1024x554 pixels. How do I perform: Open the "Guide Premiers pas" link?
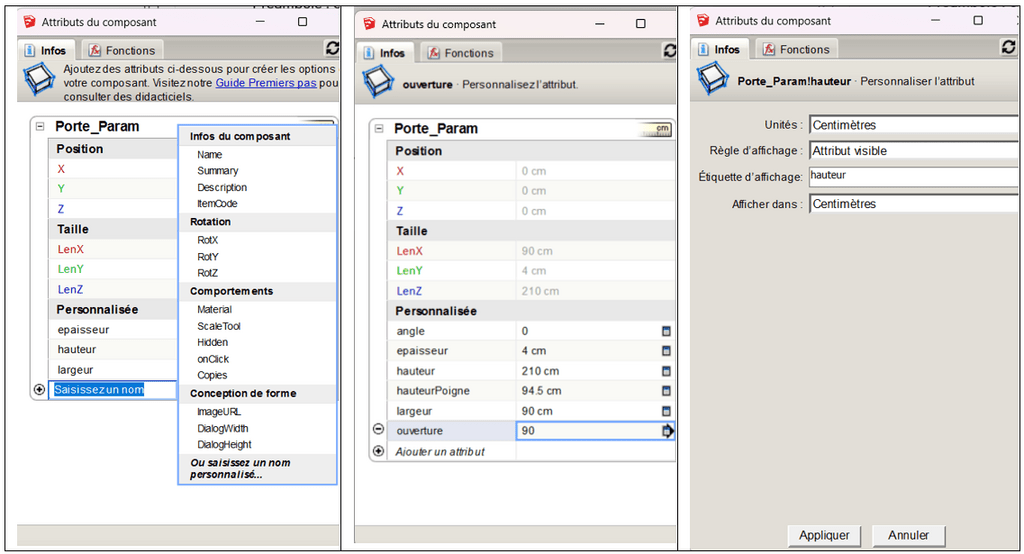[x=266, y=83]
